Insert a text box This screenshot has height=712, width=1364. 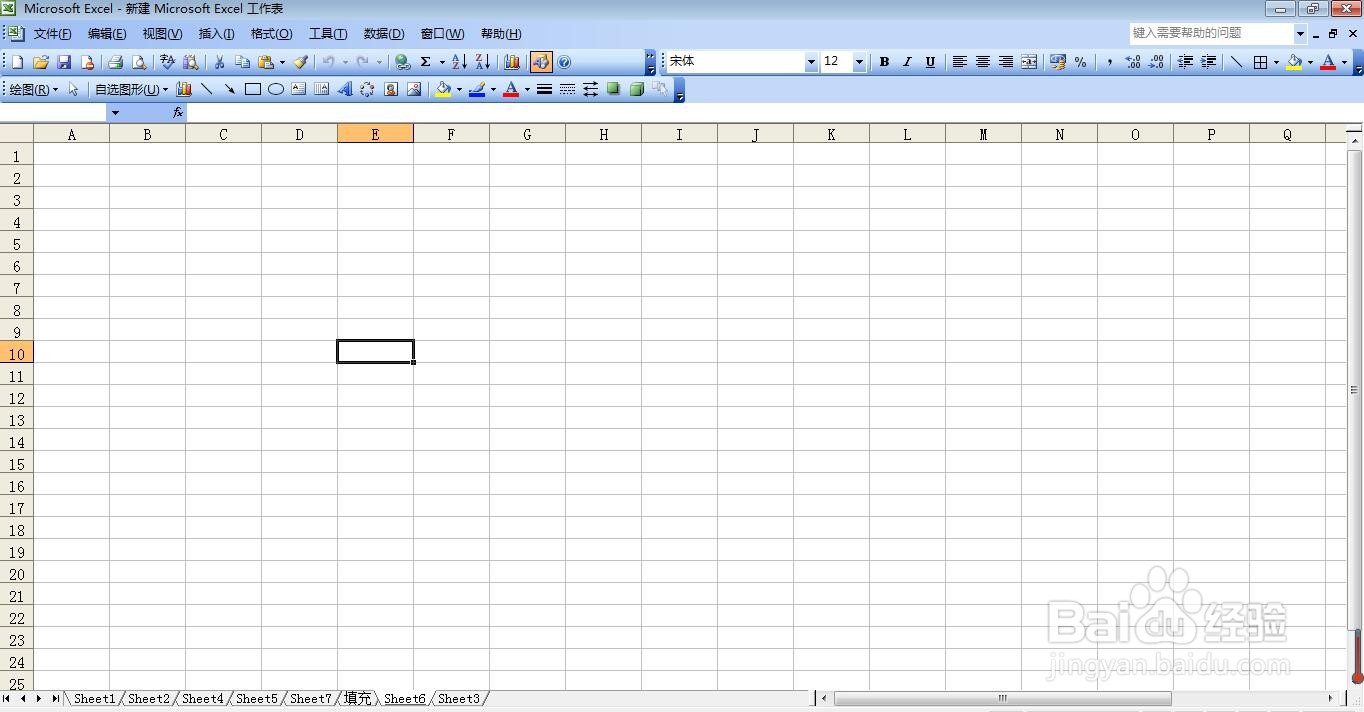(299, 89)
